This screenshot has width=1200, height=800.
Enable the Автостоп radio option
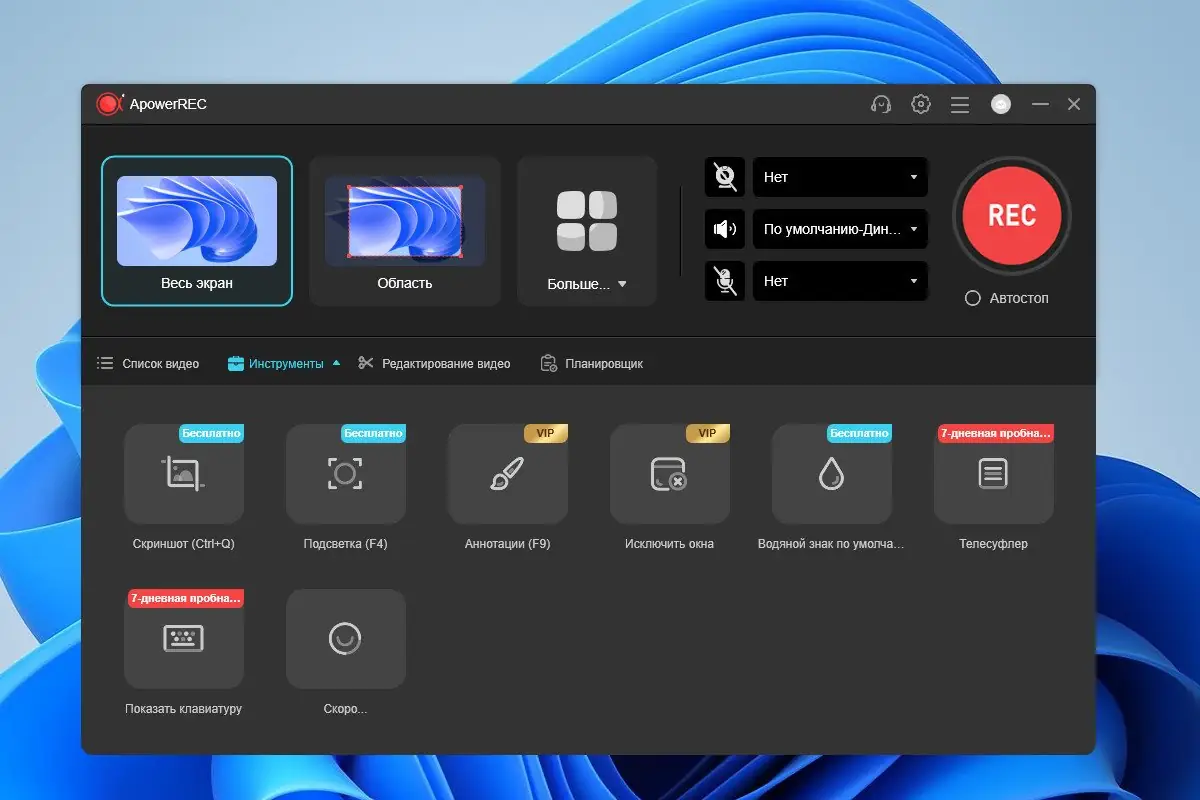(972, 298)
